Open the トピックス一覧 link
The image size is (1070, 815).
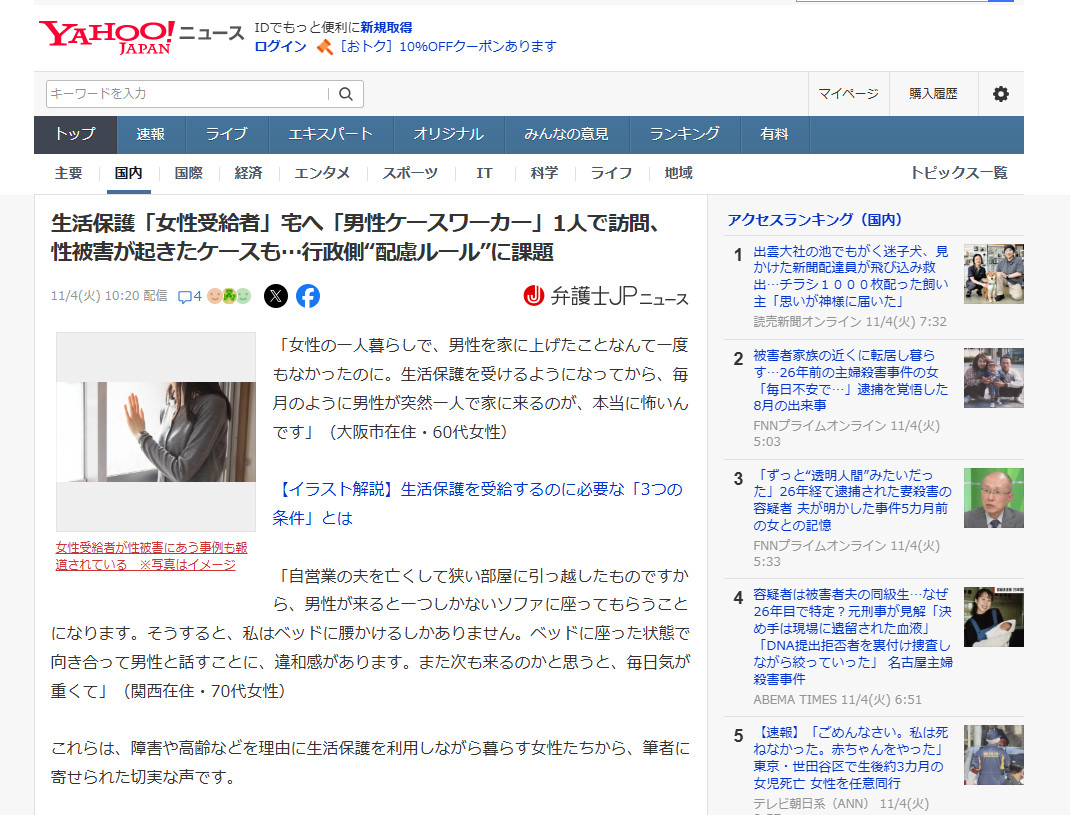point(958,173)
